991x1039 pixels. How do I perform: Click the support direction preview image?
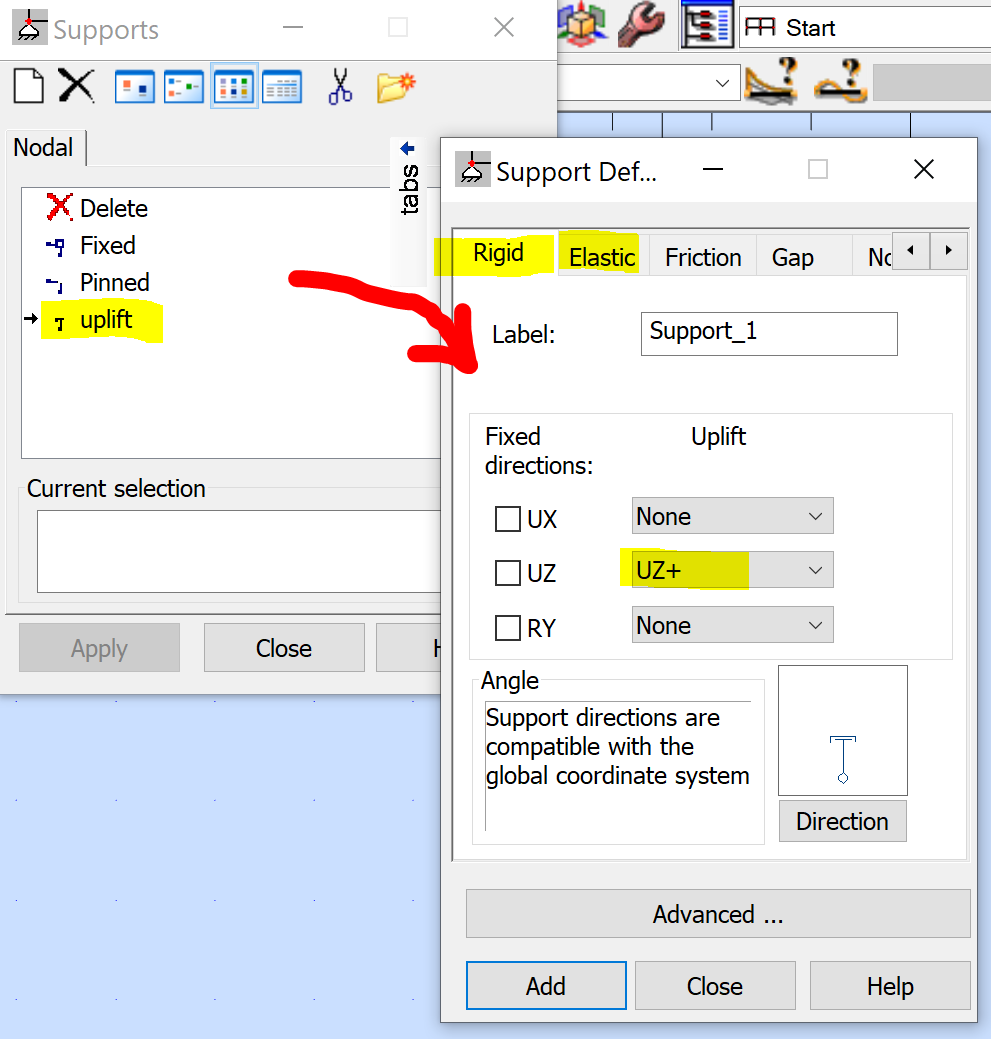(x=843, y=730)
